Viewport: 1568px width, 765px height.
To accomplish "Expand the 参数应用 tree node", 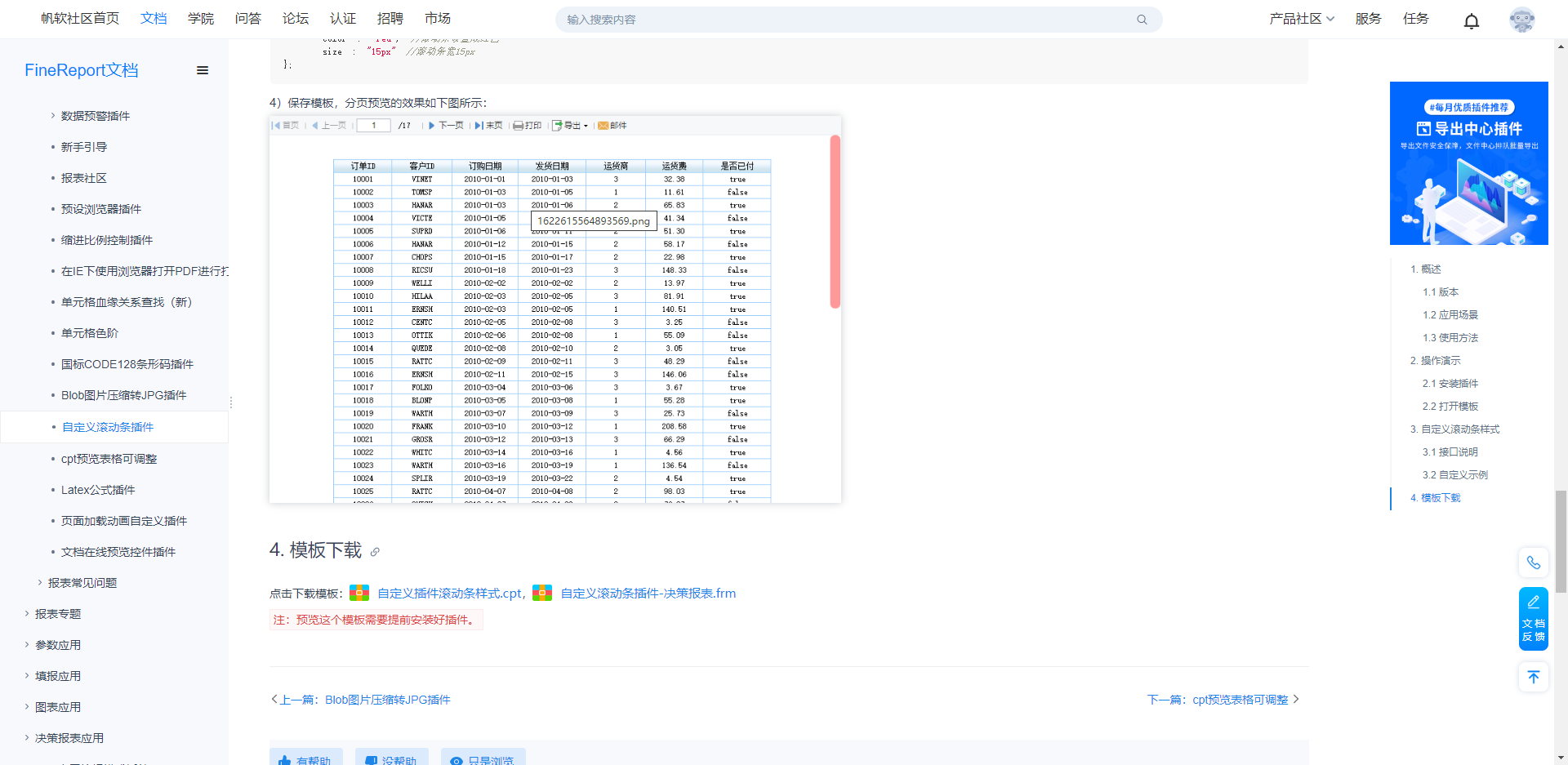I will [x=27, y=645].
